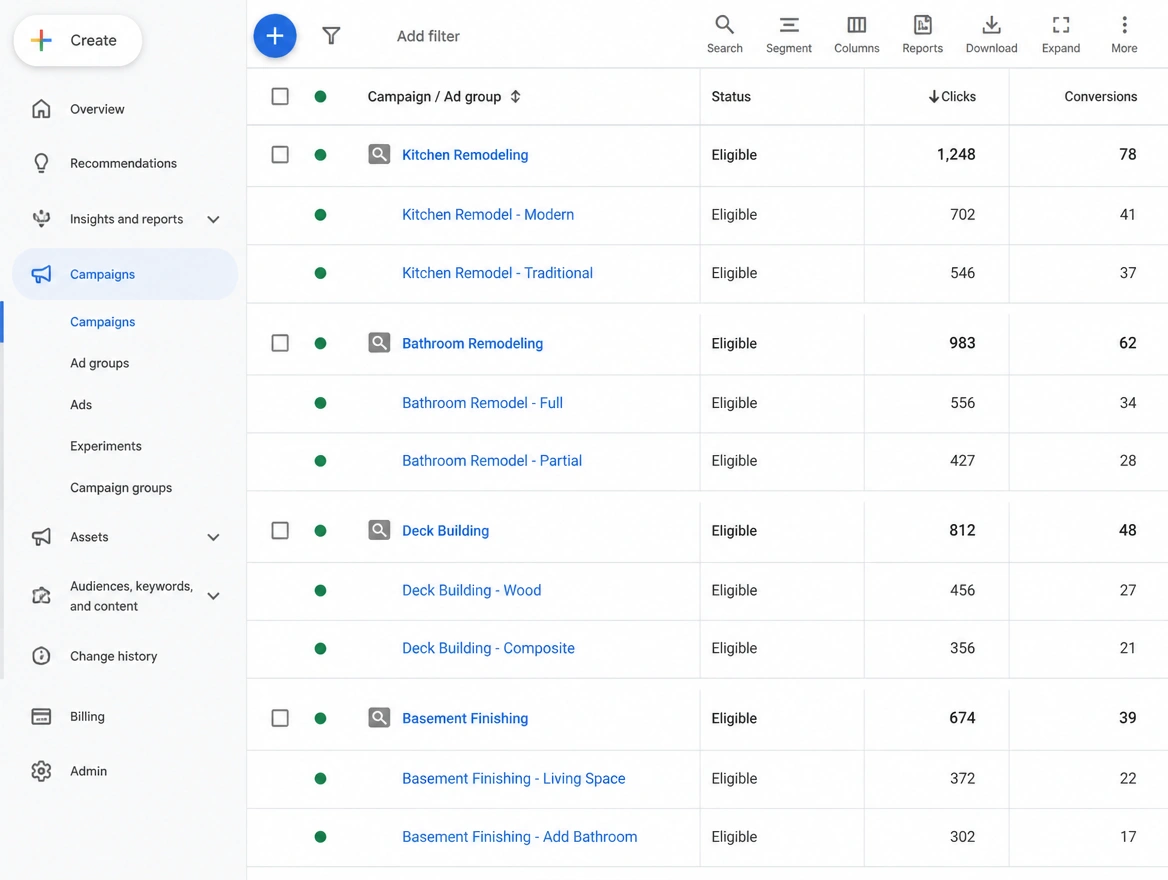Click the Insights and reports icon
Viewport: 1168px width, 880px height.
point(41,219)
